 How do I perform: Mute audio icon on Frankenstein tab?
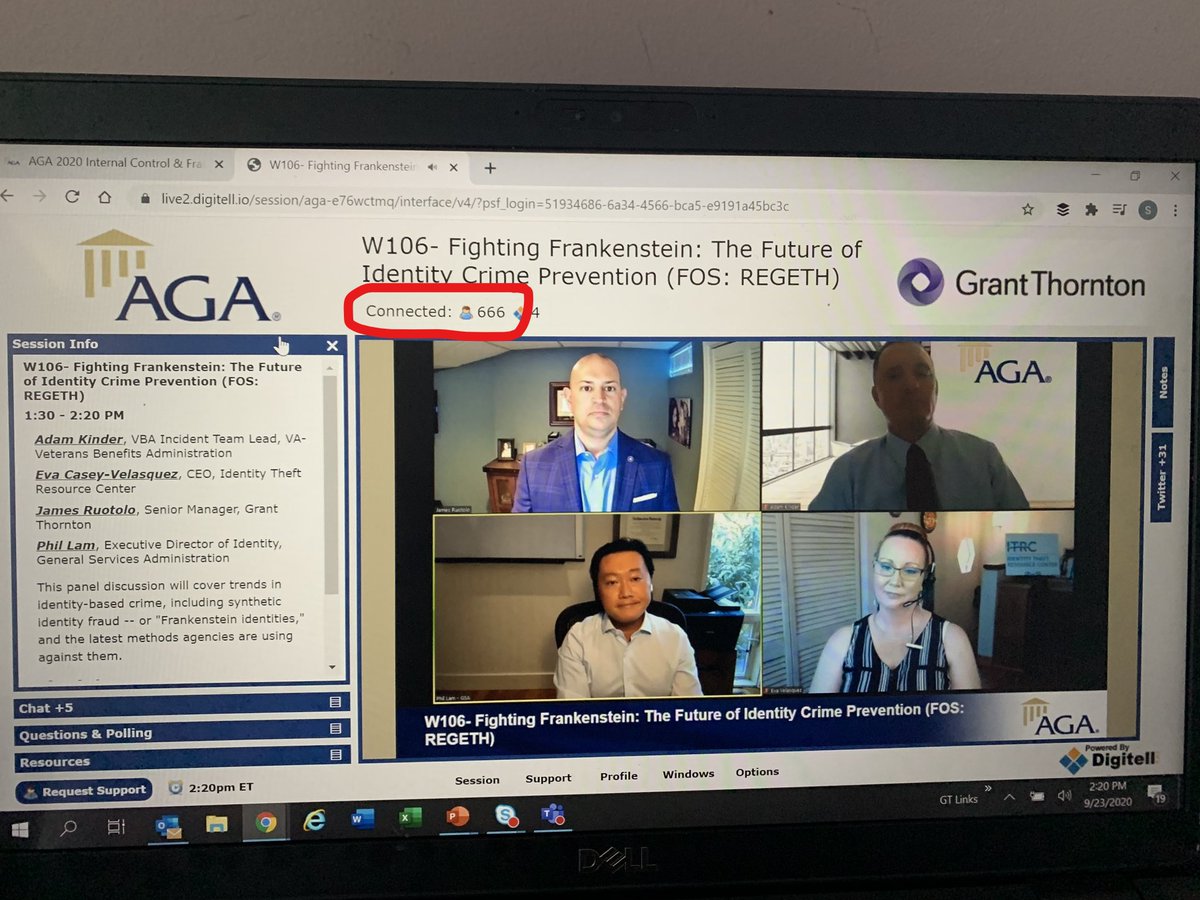[x=431, y=167]
